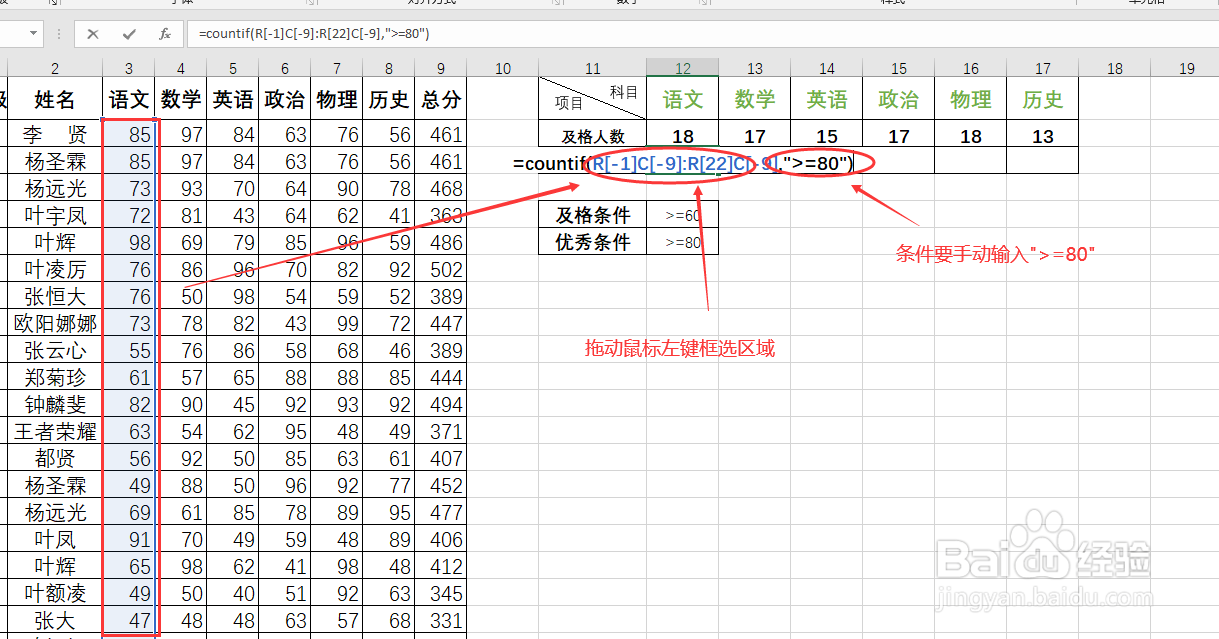The height and width of the screenshot is (639, 1219).
Task: Click the 语文 header cell in column 3
Action: point(129,99)
